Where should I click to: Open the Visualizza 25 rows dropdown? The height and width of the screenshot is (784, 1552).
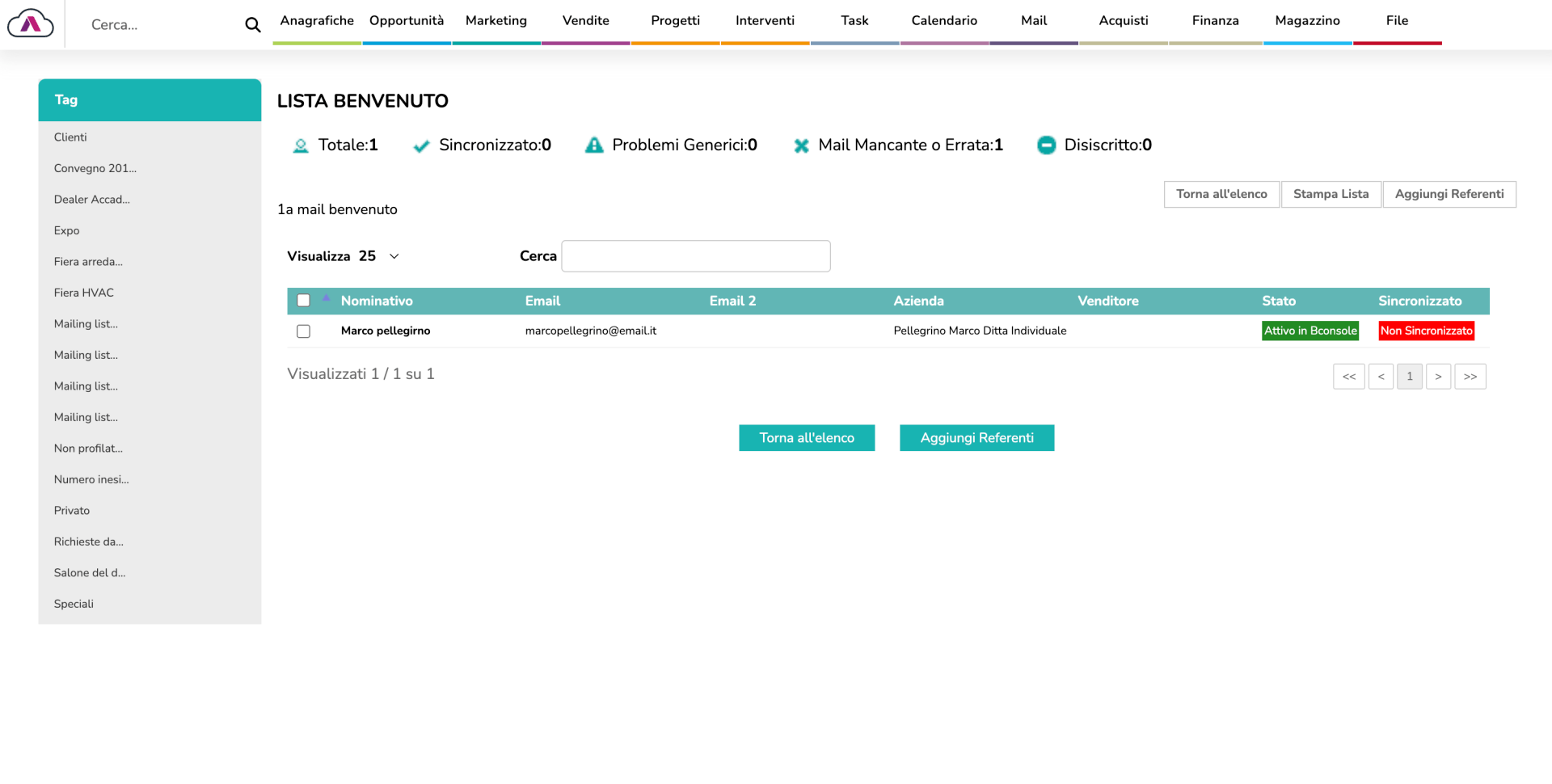tap(379, 256)
